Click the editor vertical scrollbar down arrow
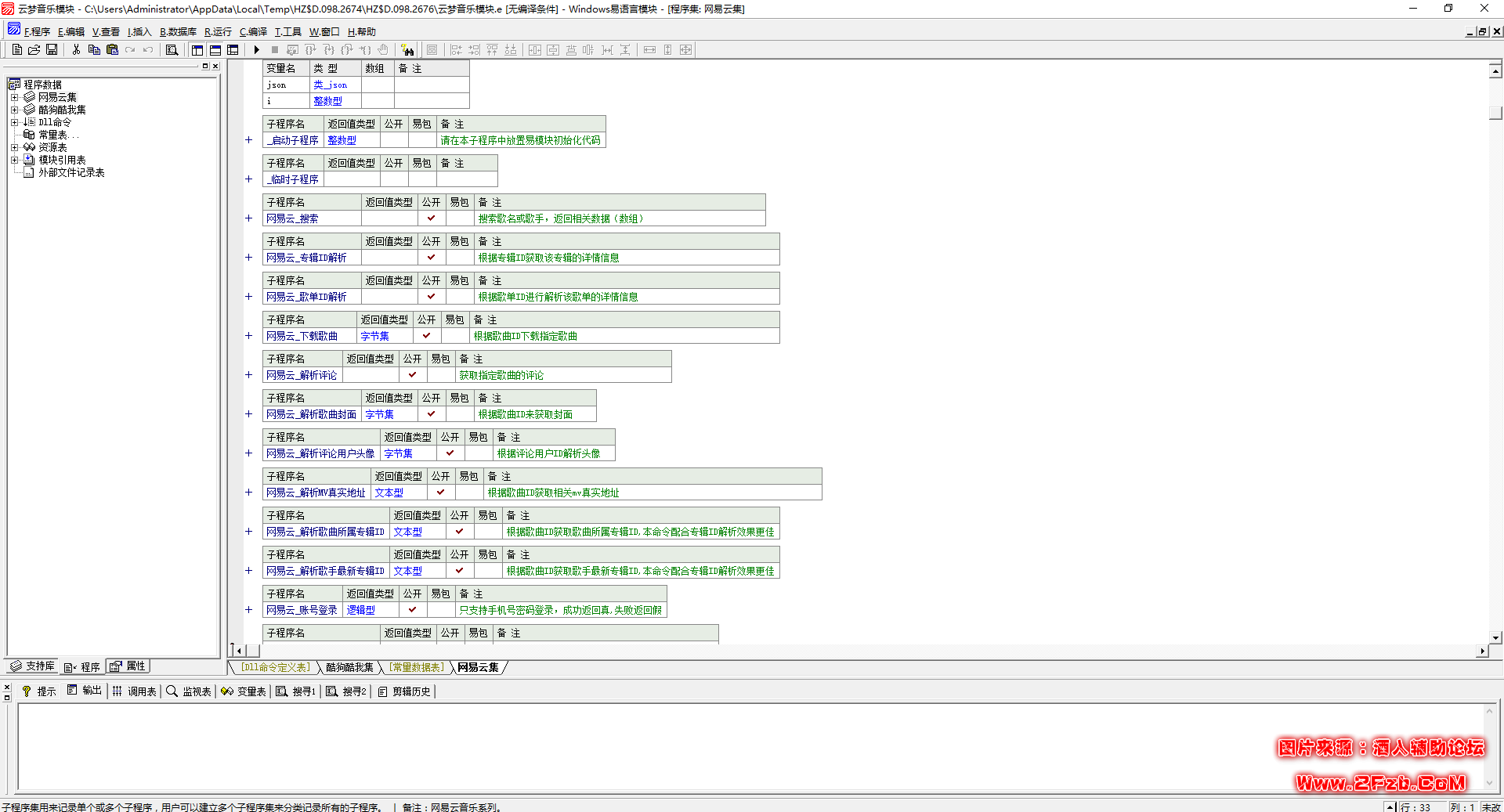Viewport: 1504px width, 812px height. (1495, 637)
